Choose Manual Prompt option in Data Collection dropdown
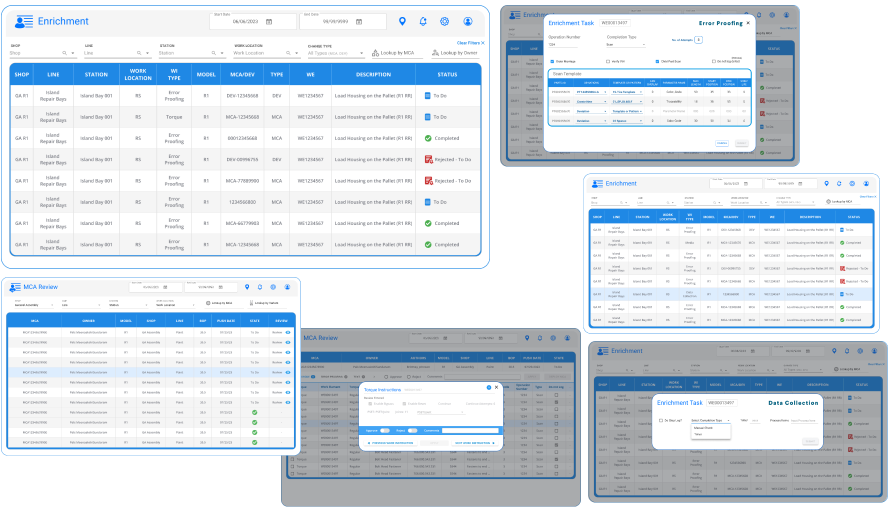The image size is (888, 519). (703, 428)
